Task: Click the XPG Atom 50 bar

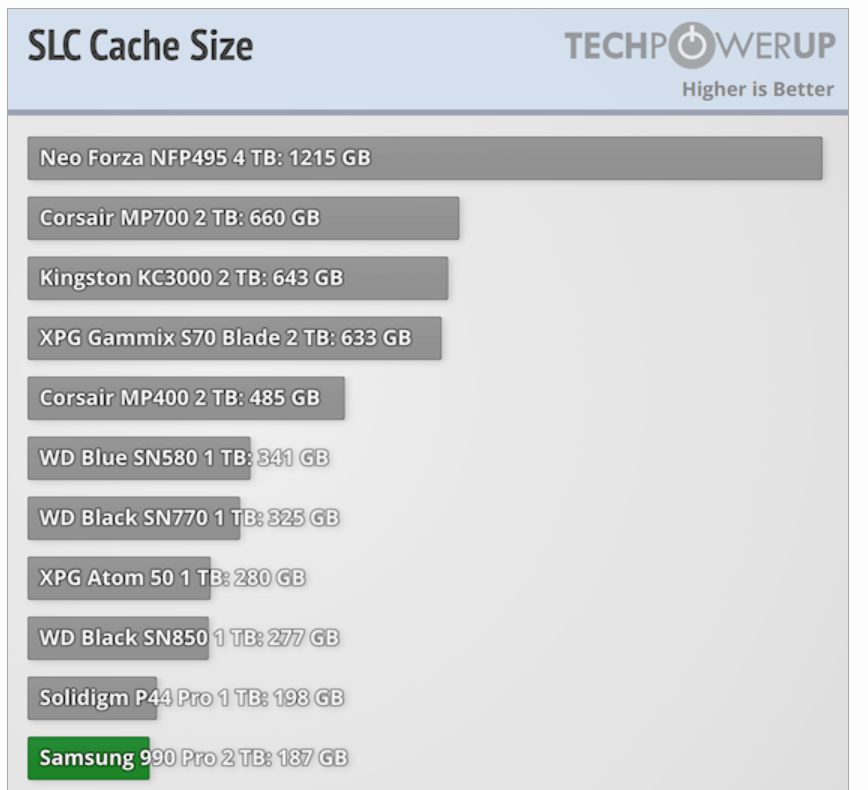Action: click(119, 578)
